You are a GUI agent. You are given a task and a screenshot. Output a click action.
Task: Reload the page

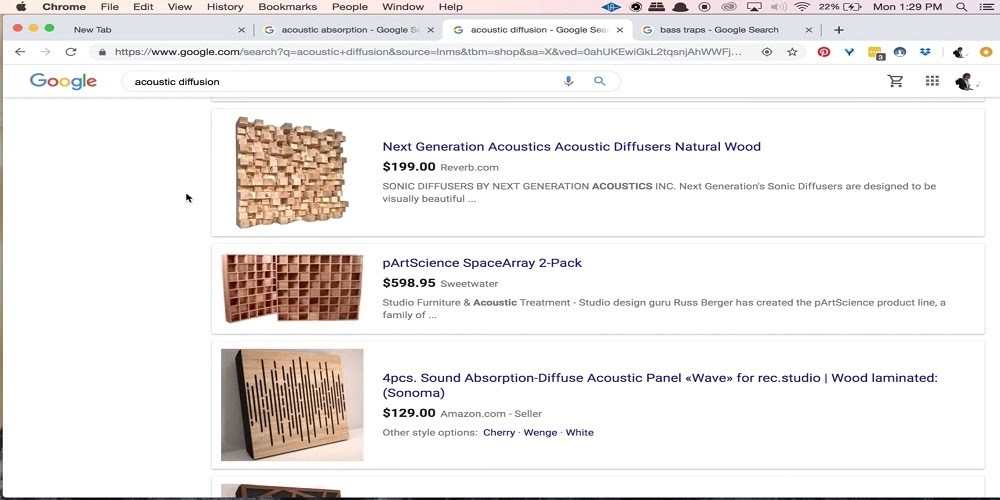coord(71,52)
